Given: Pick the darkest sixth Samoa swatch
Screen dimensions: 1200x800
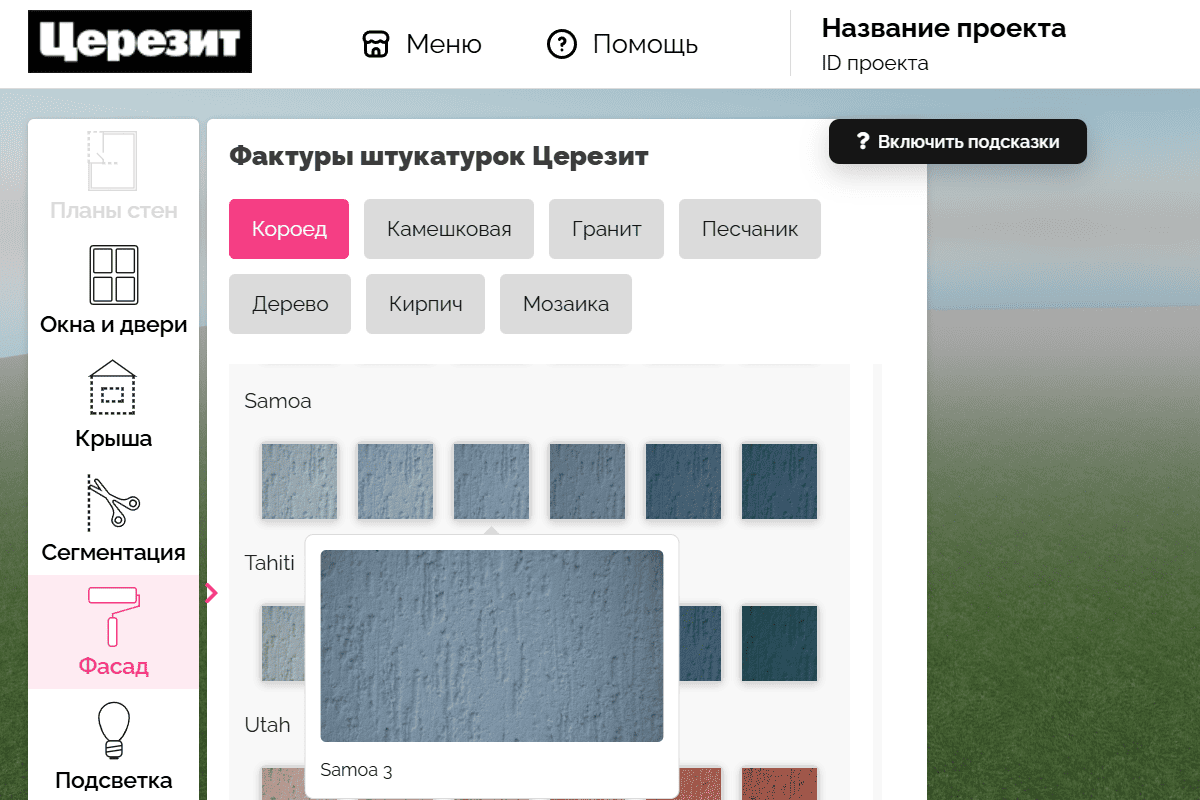Looking at the screenshot, I should 779,481.
